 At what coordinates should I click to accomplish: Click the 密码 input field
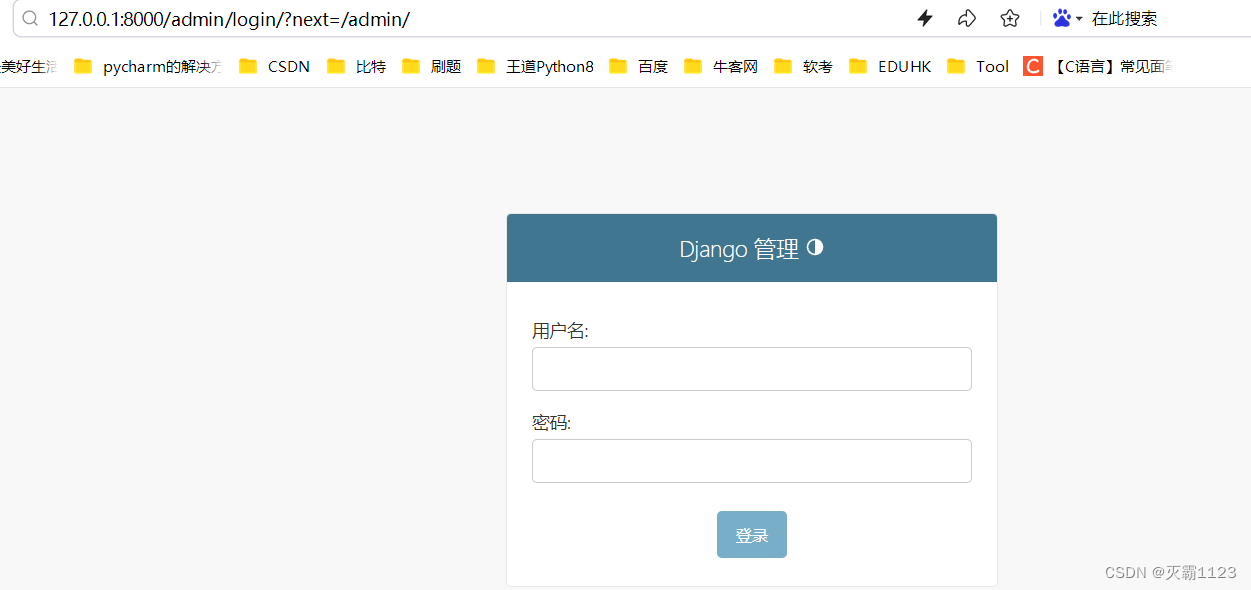[751, 461]
